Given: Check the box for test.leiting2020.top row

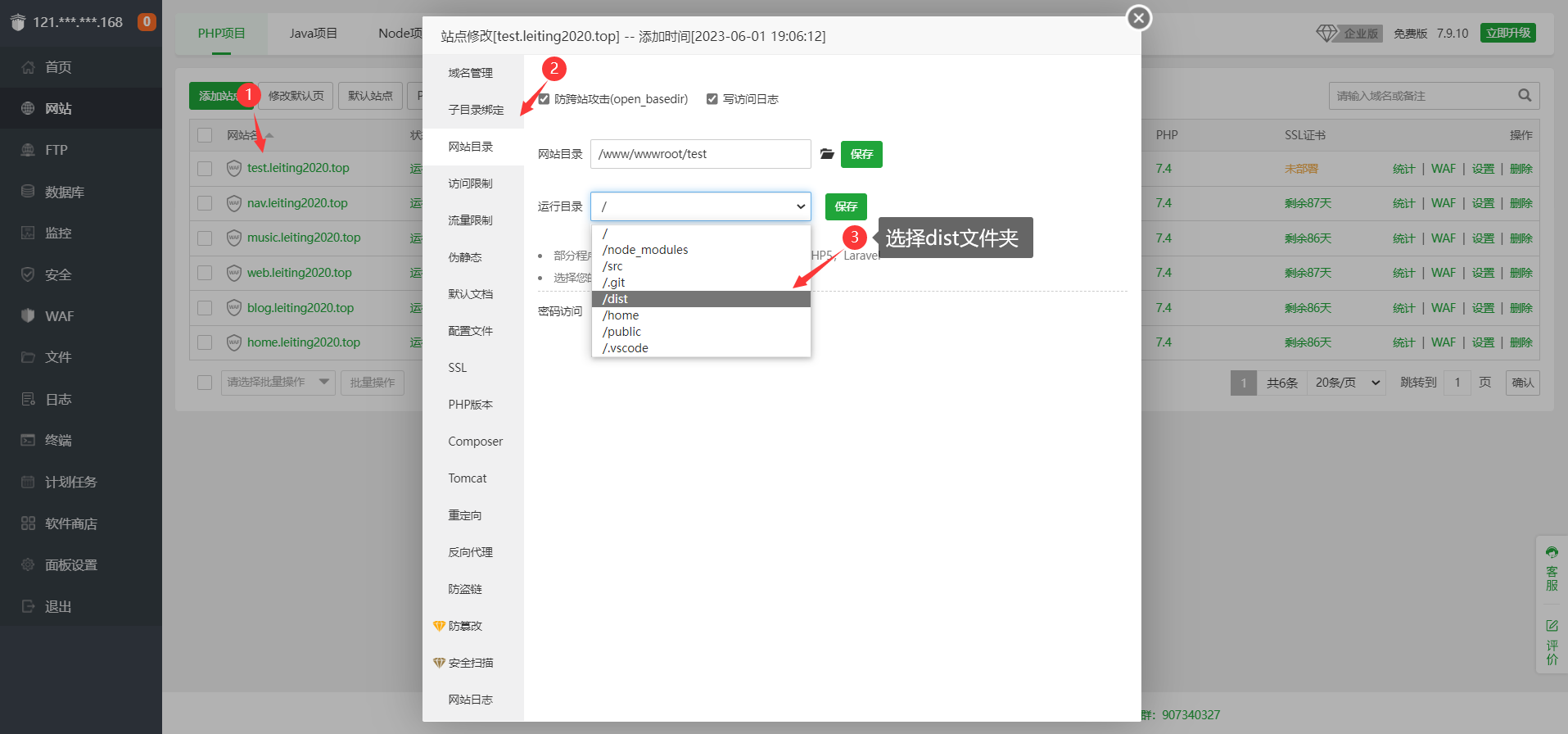Looking at the screenshot, I should point(205,169).
